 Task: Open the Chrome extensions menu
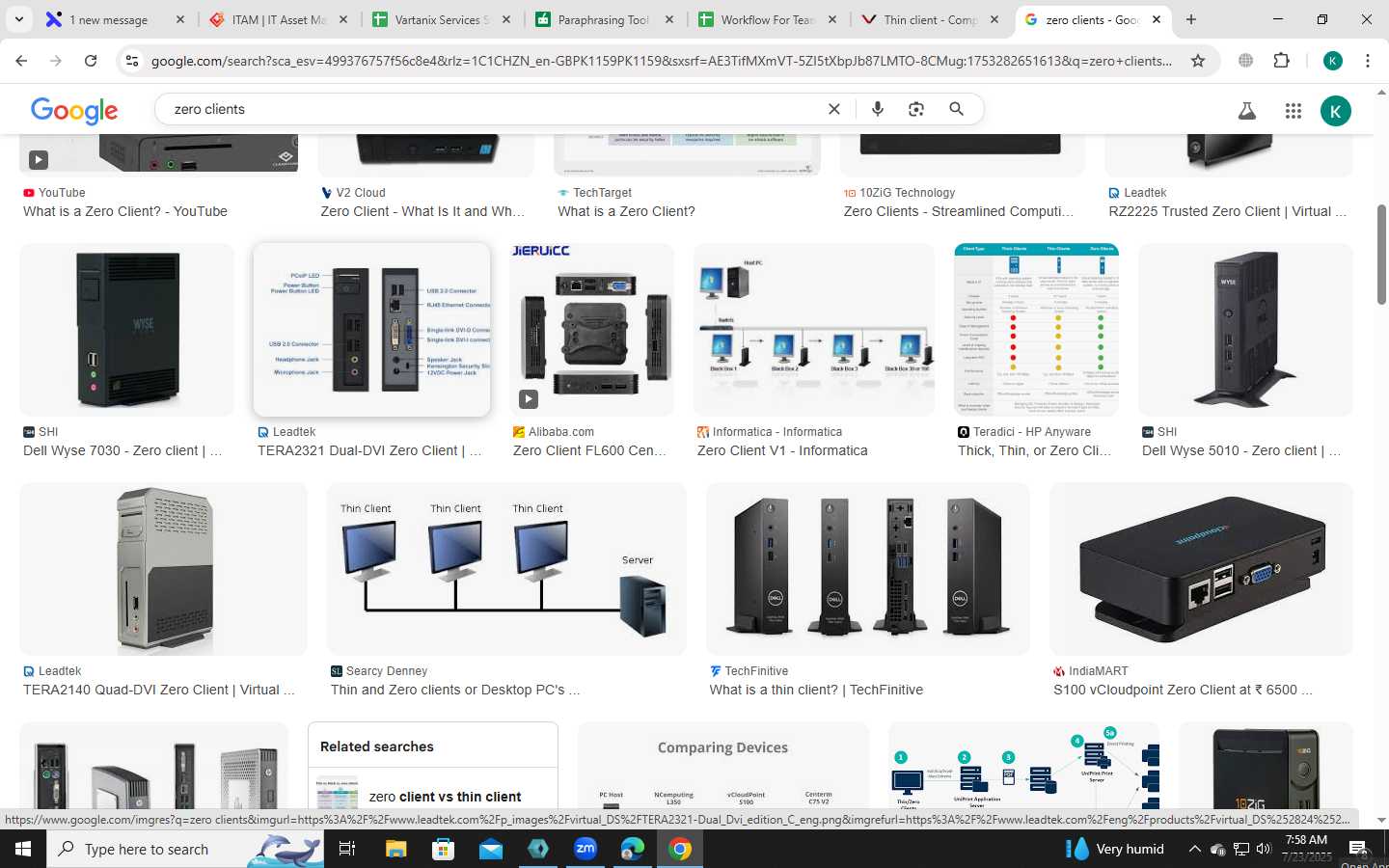tap(1282, 61)
